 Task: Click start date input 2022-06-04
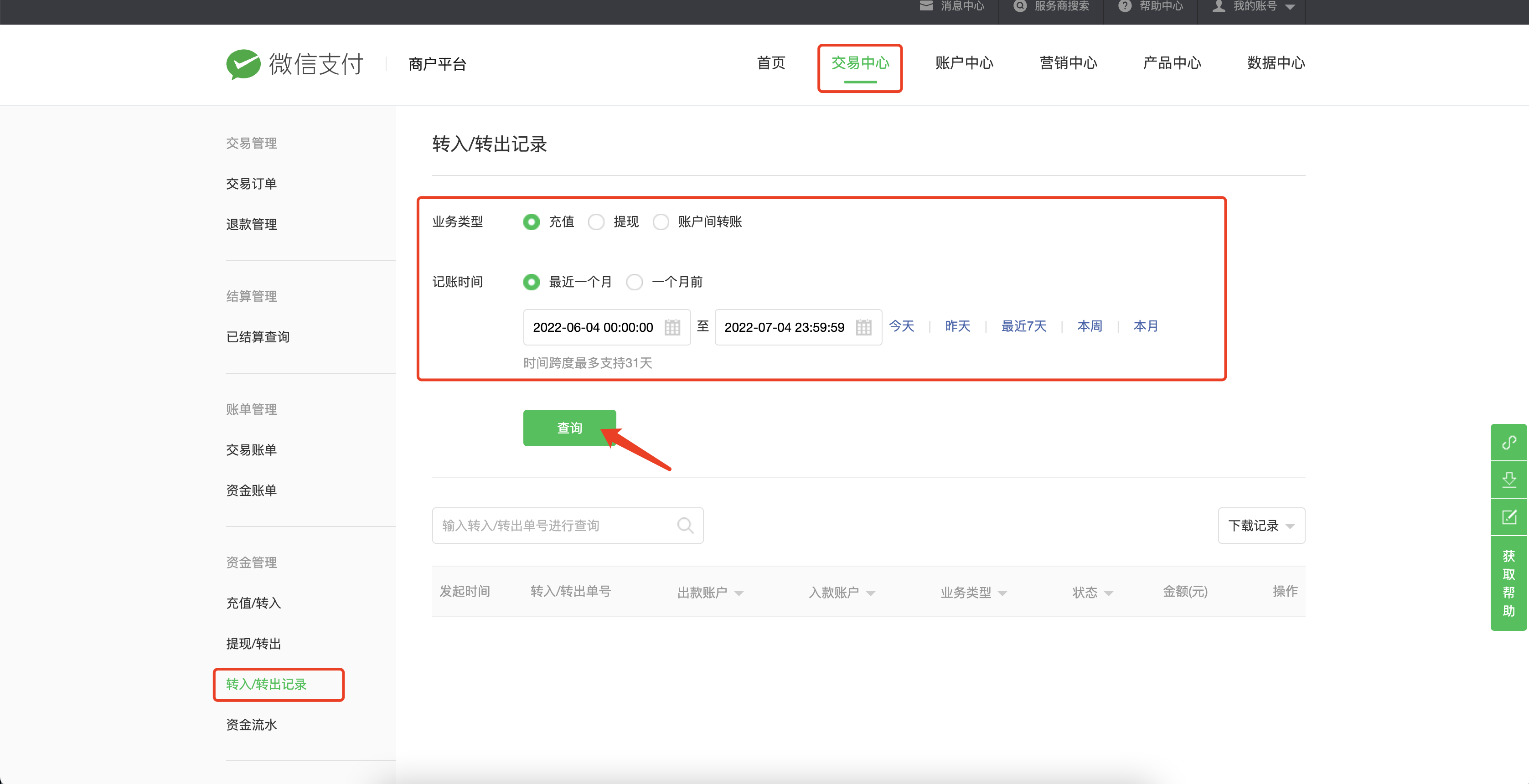click(x=607, y=327)
